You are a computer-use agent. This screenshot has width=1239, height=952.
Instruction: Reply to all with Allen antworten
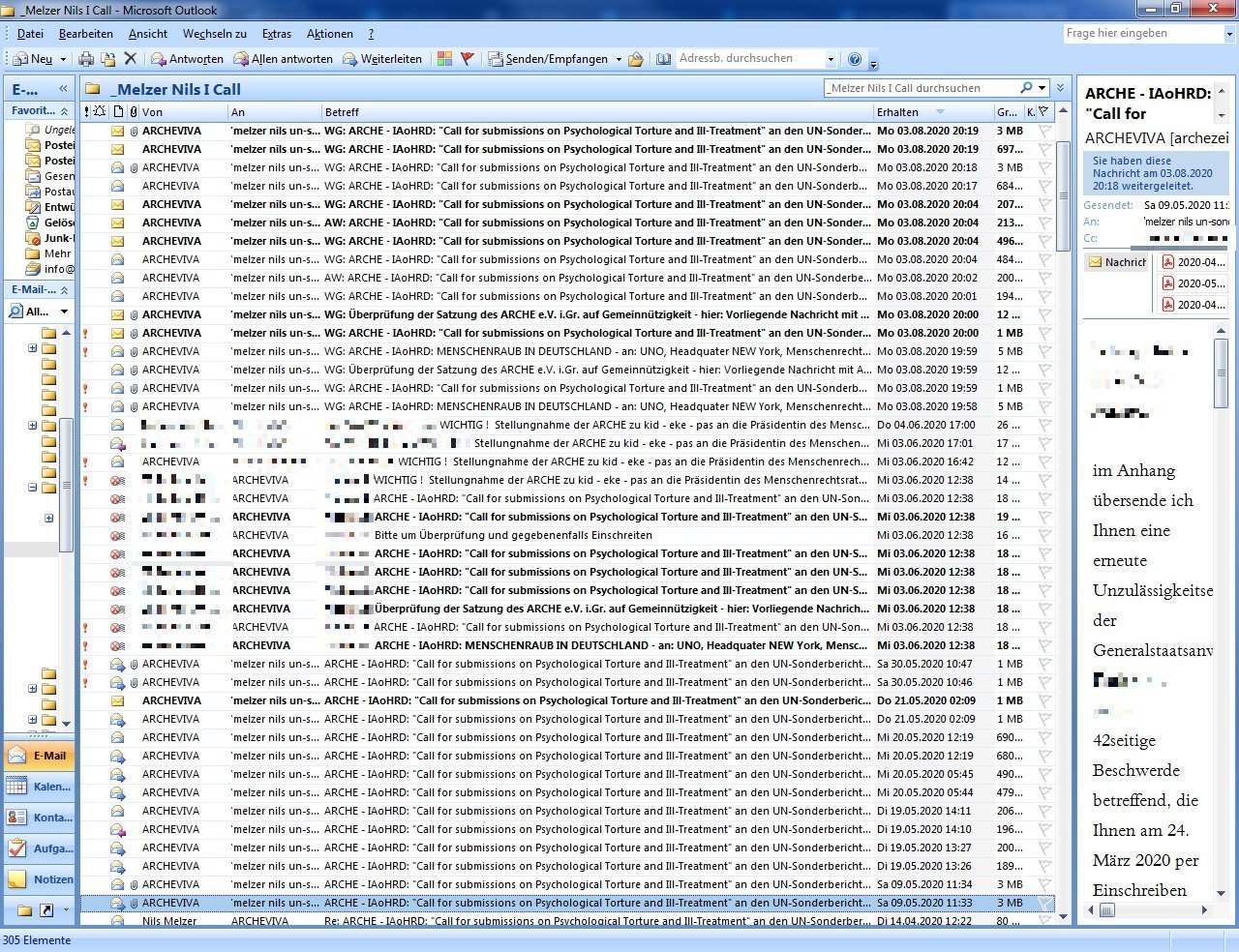[283, 59]
